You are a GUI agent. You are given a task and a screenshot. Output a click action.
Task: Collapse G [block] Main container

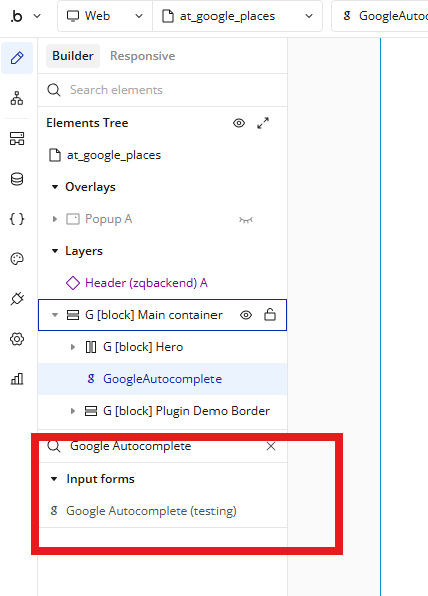55,315
